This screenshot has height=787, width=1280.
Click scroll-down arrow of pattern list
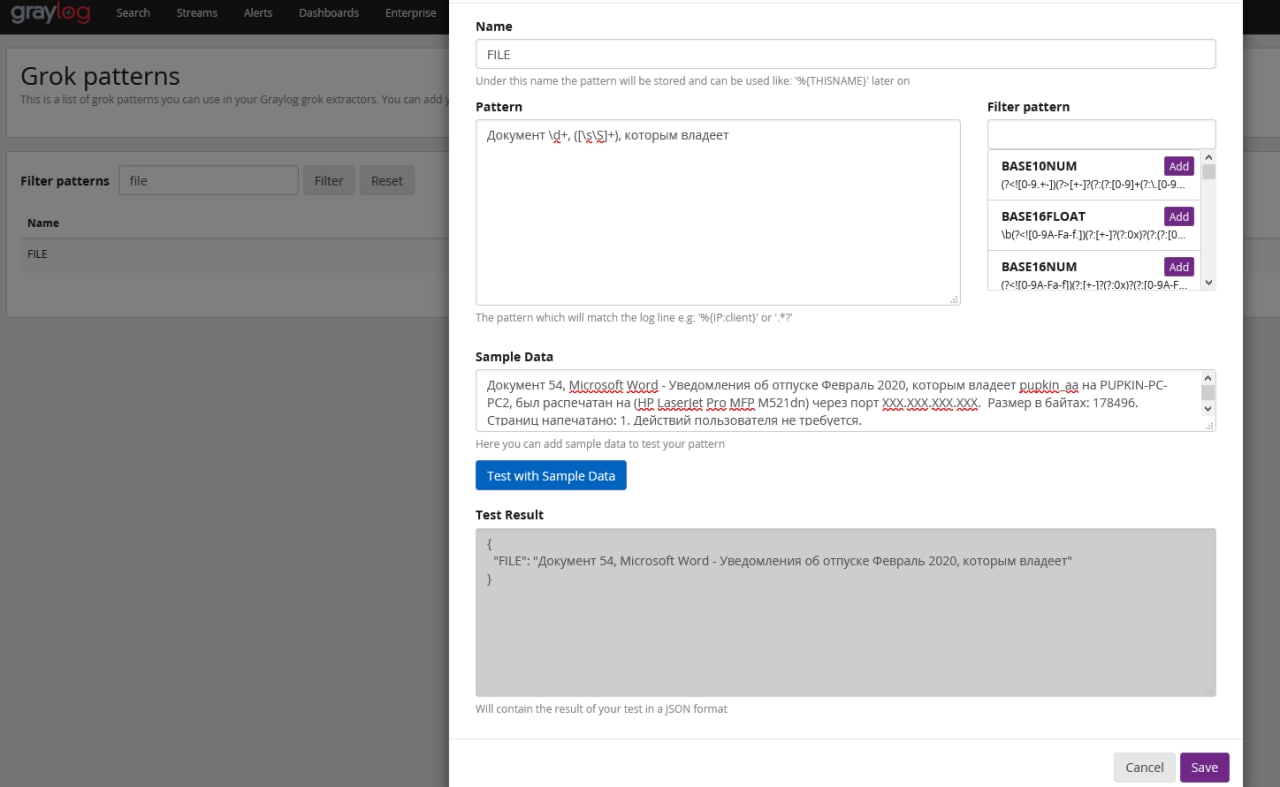point(1208,283)
